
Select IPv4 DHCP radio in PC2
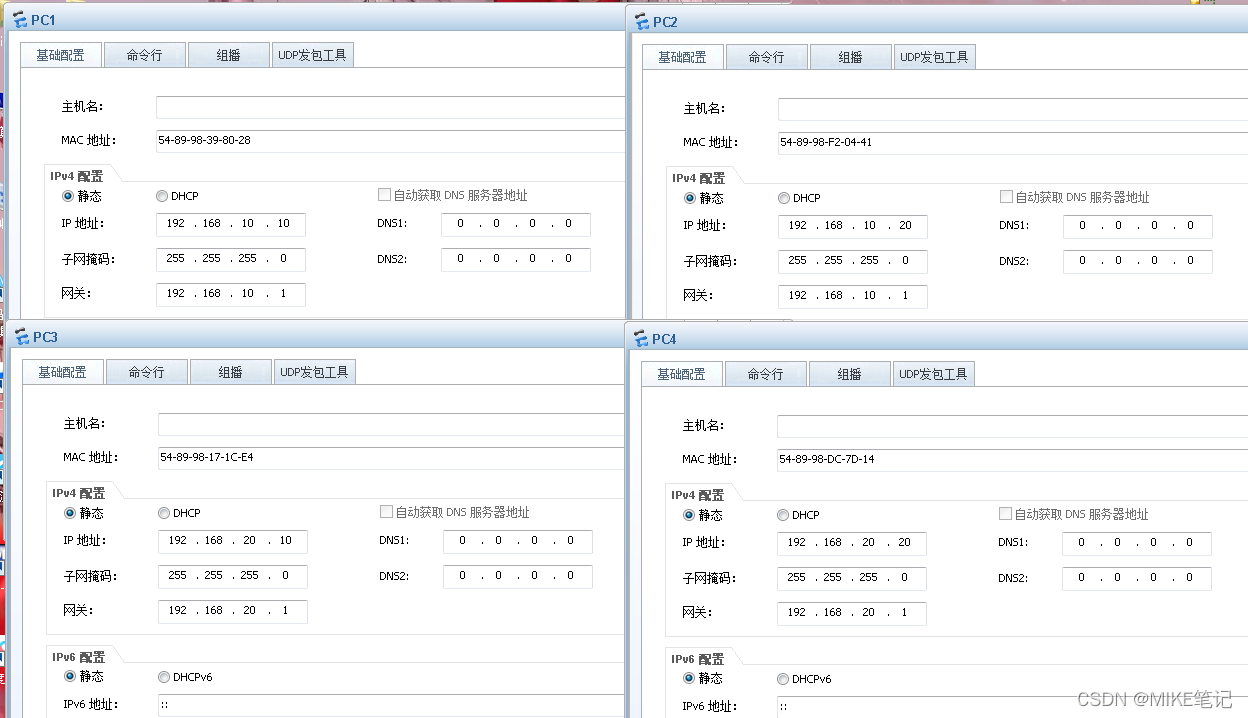784,198
